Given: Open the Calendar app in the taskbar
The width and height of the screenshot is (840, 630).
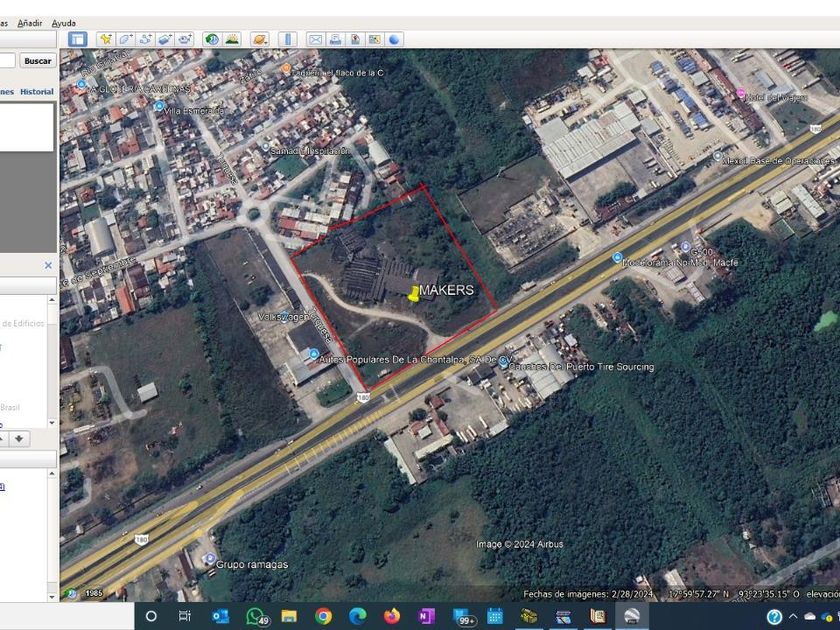Looking at the screenshot, I should pyautogui.click(x=495, y=617).
